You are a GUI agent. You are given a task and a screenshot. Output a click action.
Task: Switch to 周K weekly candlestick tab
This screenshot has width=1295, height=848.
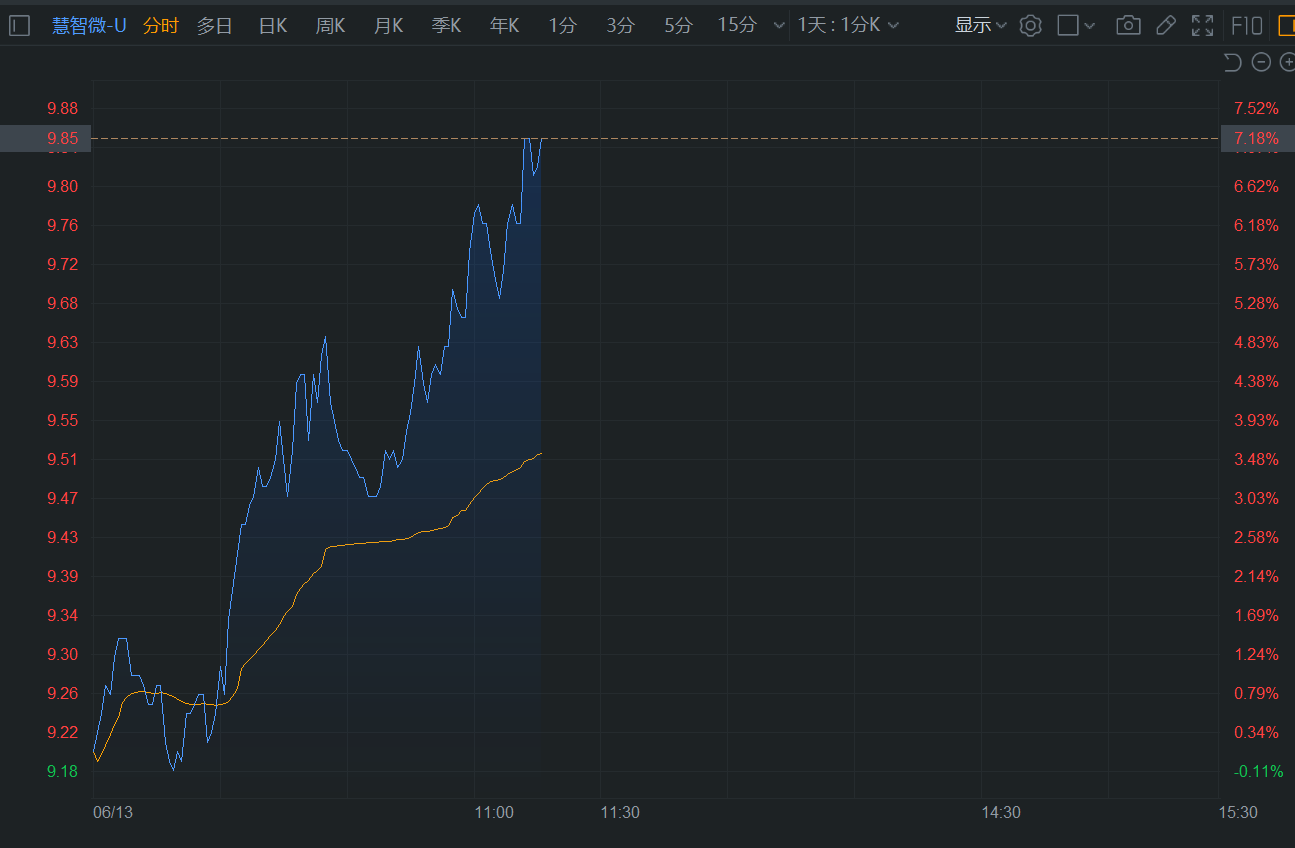coord(331,26)
